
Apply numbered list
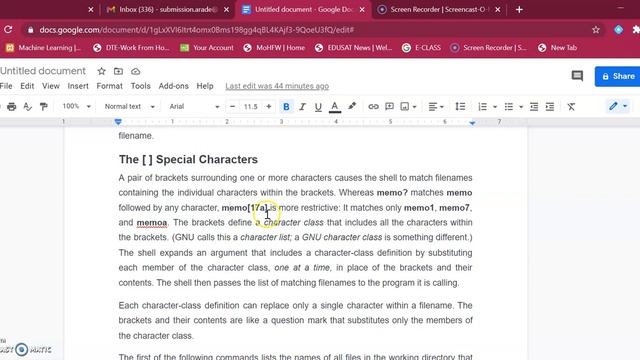(x=482, y=107)
